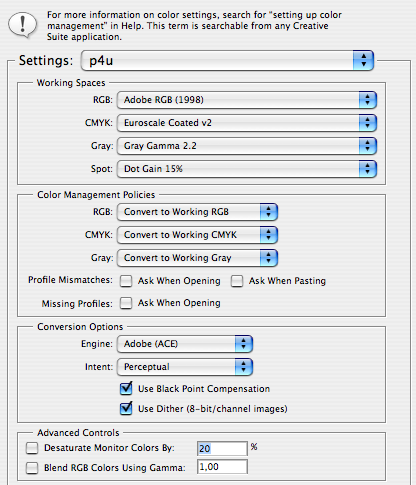Open the Settings p4u dropdown
Screen dimensions: 416x485
coord(227,61)
